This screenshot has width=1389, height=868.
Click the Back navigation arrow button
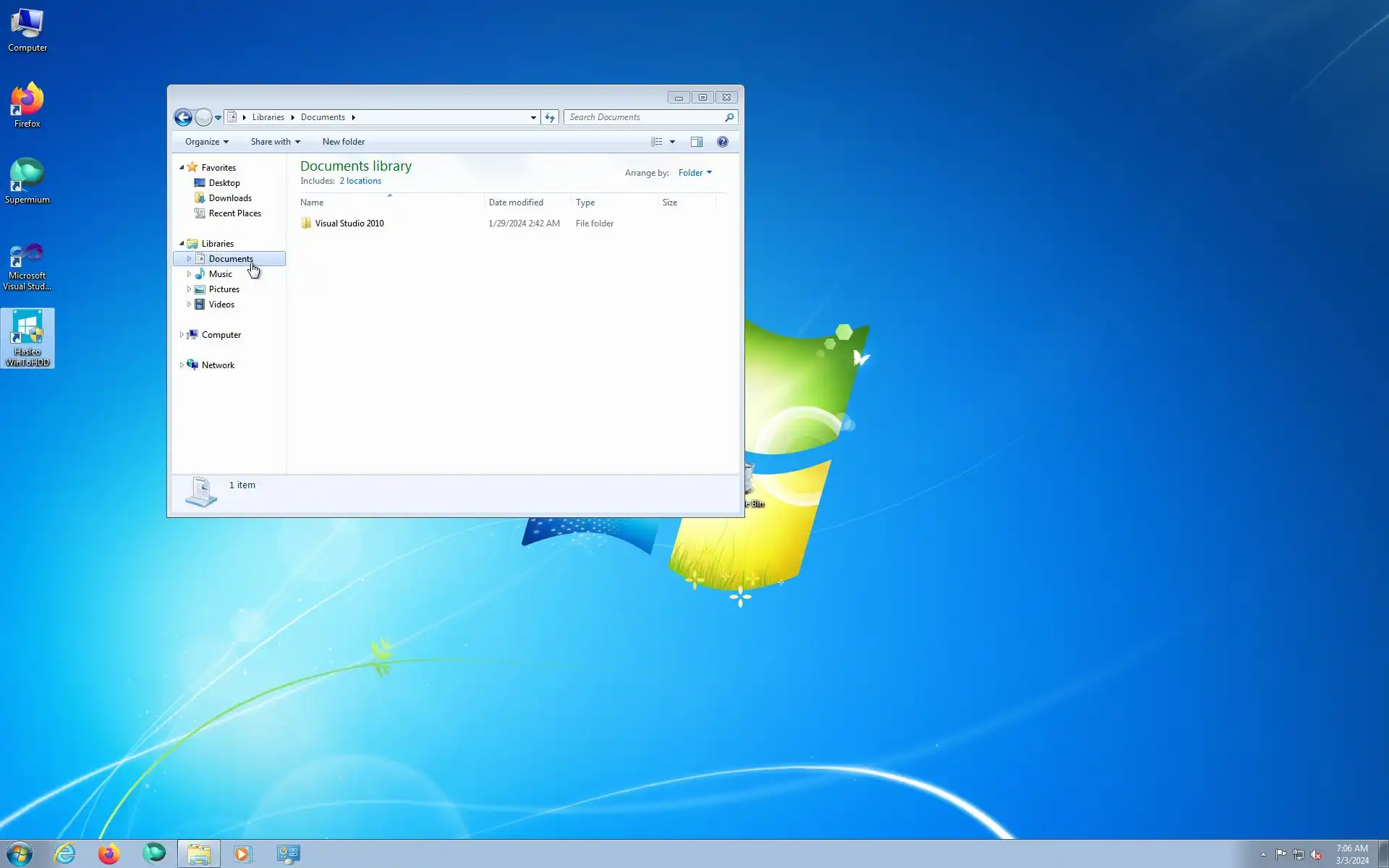point(183,117)
